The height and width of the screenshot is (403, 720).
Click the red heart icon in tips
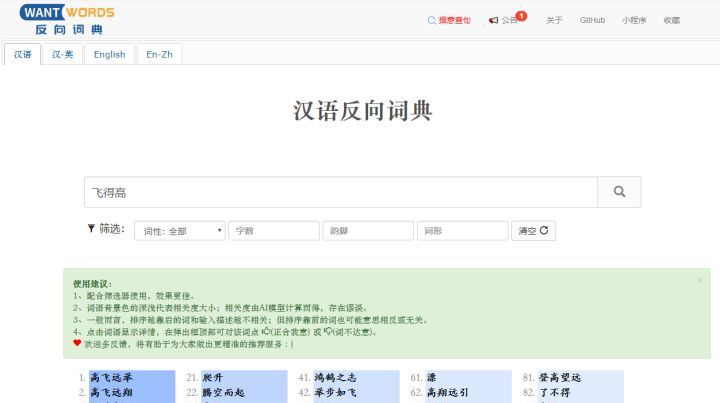point(77,343)
